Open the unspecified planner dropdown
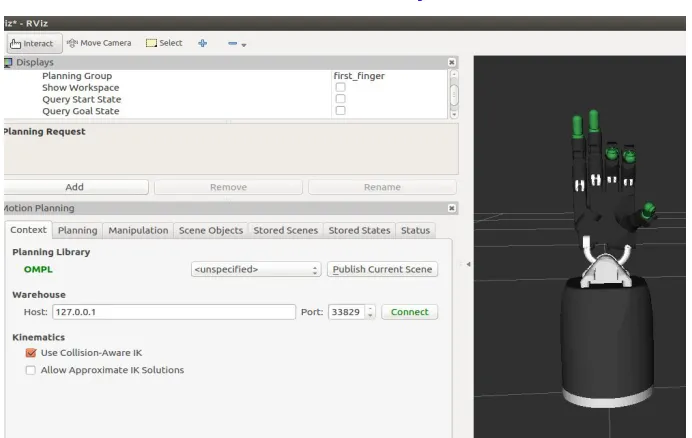The image size is (692, 438). coord(256,269)
